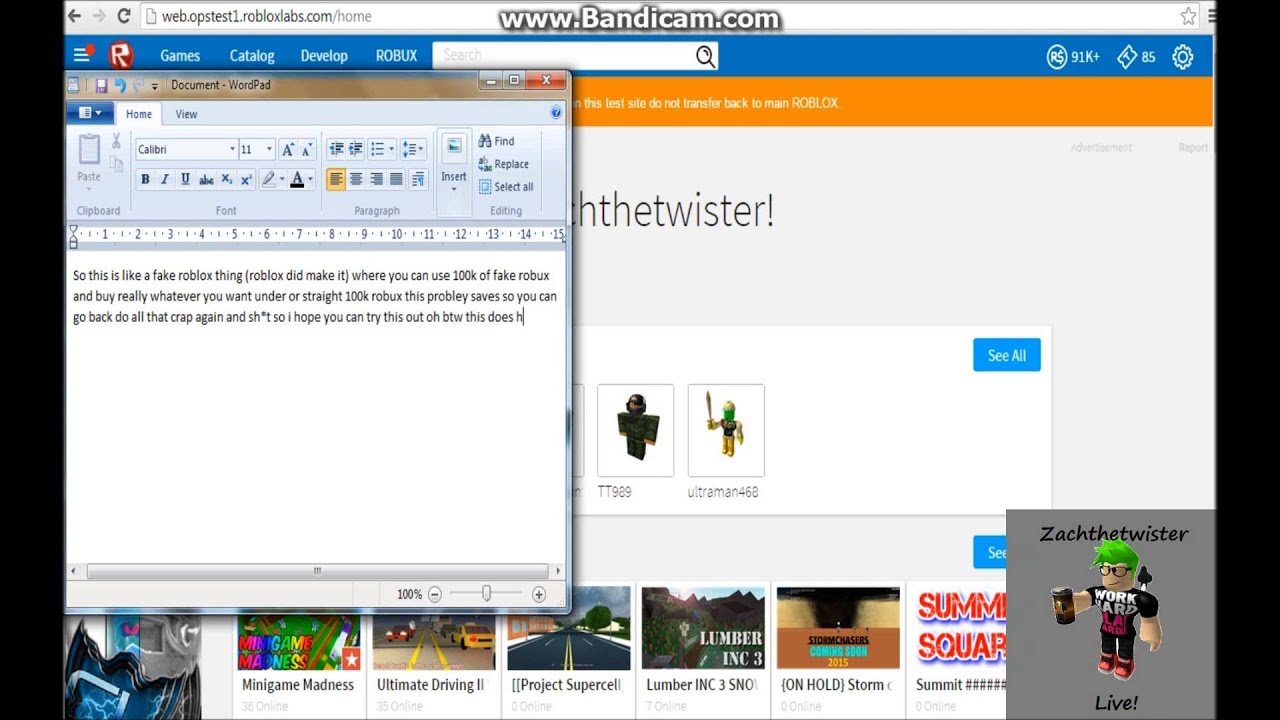Toggle subscript formatting
Image resolution: width=1280 pixels, height=720 pixels.
(x=226, y=179)
